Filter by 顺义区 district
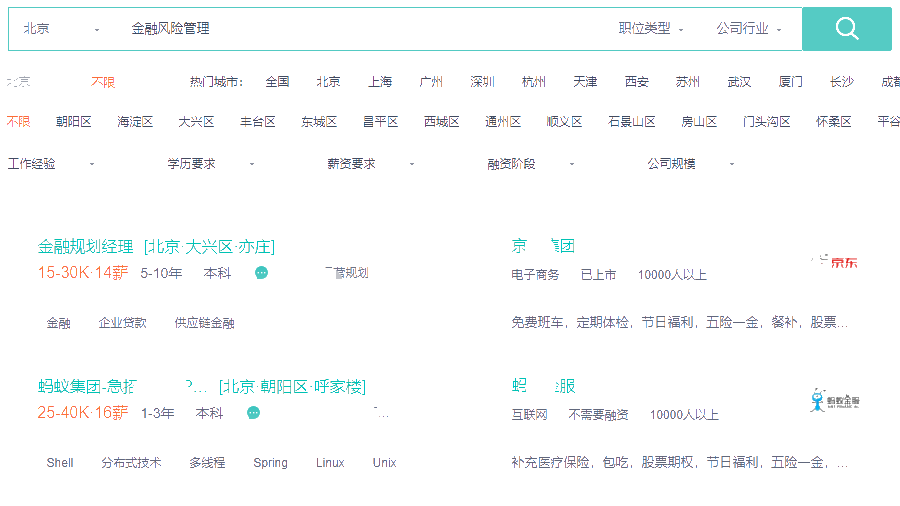900x506 pixels. point(565,122)
